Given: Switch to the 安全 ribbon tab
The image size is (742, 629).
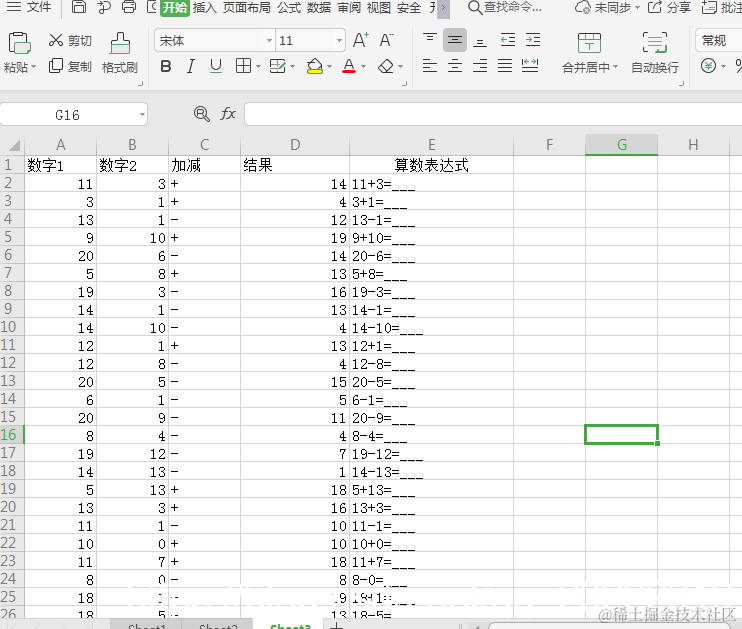Looking at the screenshot, I should pos(409,8).
